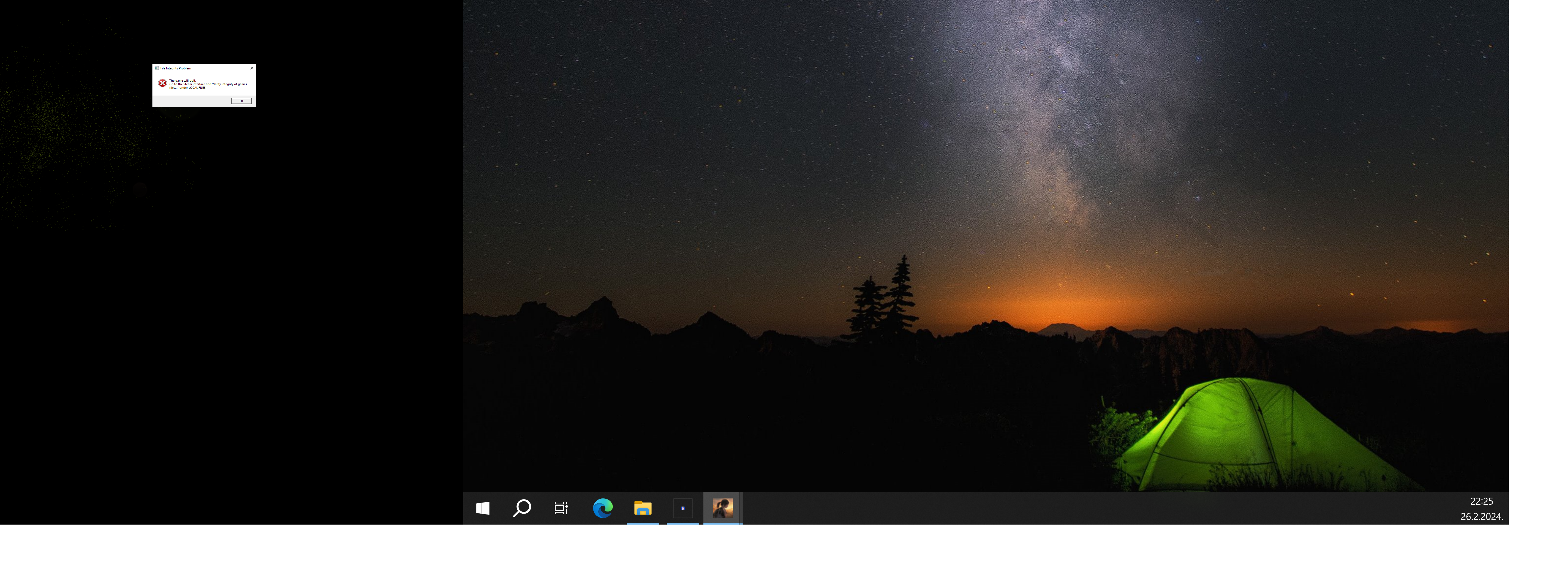Switch to the dark app window taskbar button
The image size is (1568, 588).
683,508
